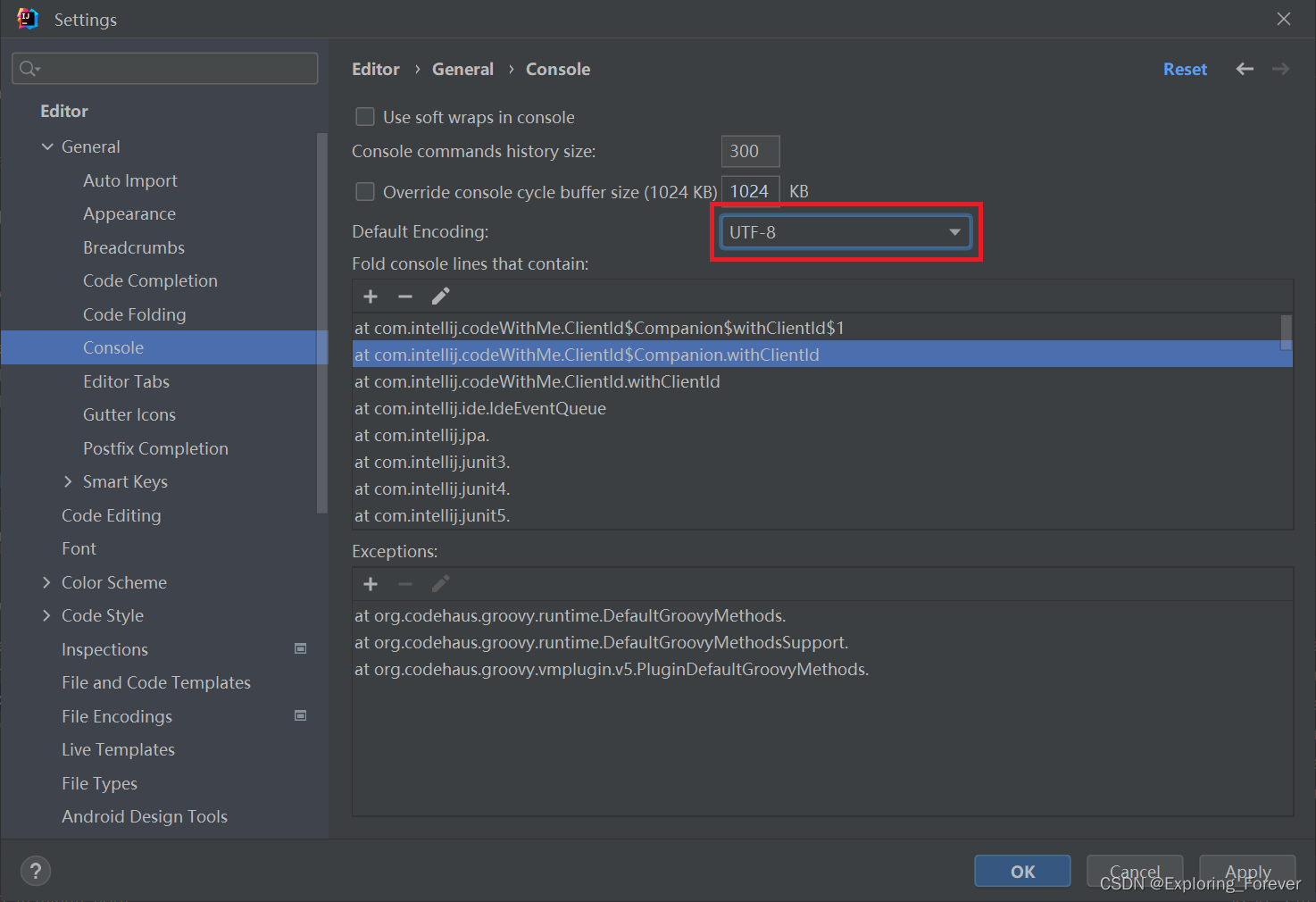The image size is (1316, 902).
Task: Click the project-level icon beside File Encodings
Action: (x=301, y=715)
